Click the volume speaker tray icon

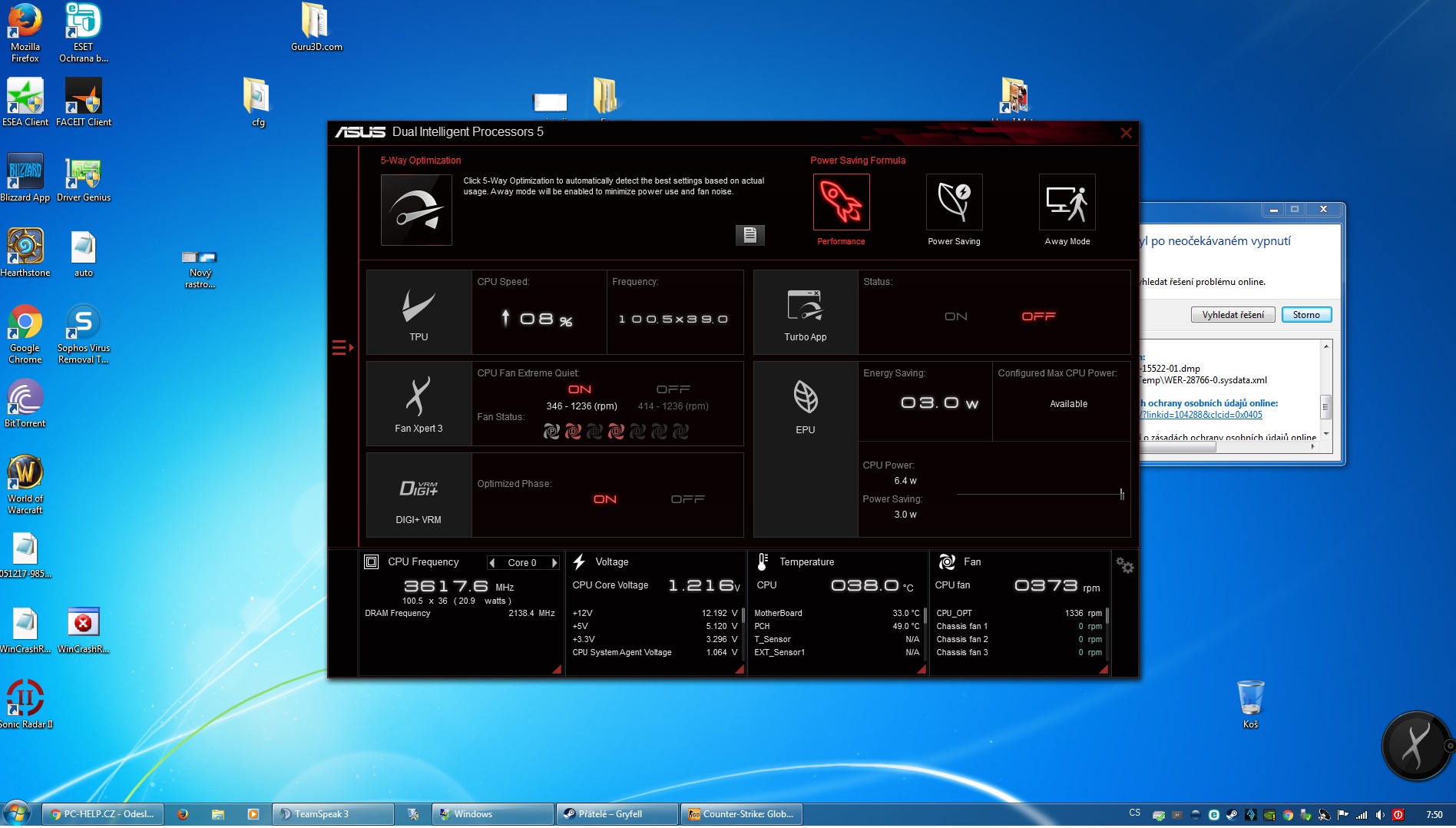coord(1380,815)
